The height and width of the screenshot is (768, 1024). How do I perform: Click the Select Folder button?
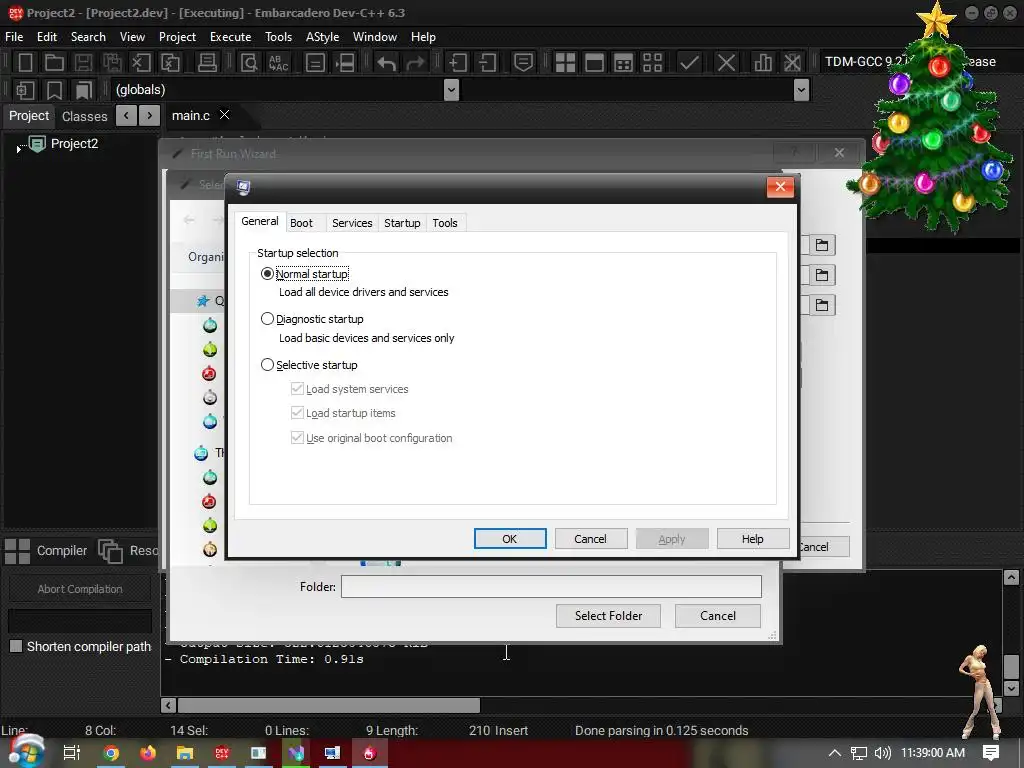[x=609, y=616]
